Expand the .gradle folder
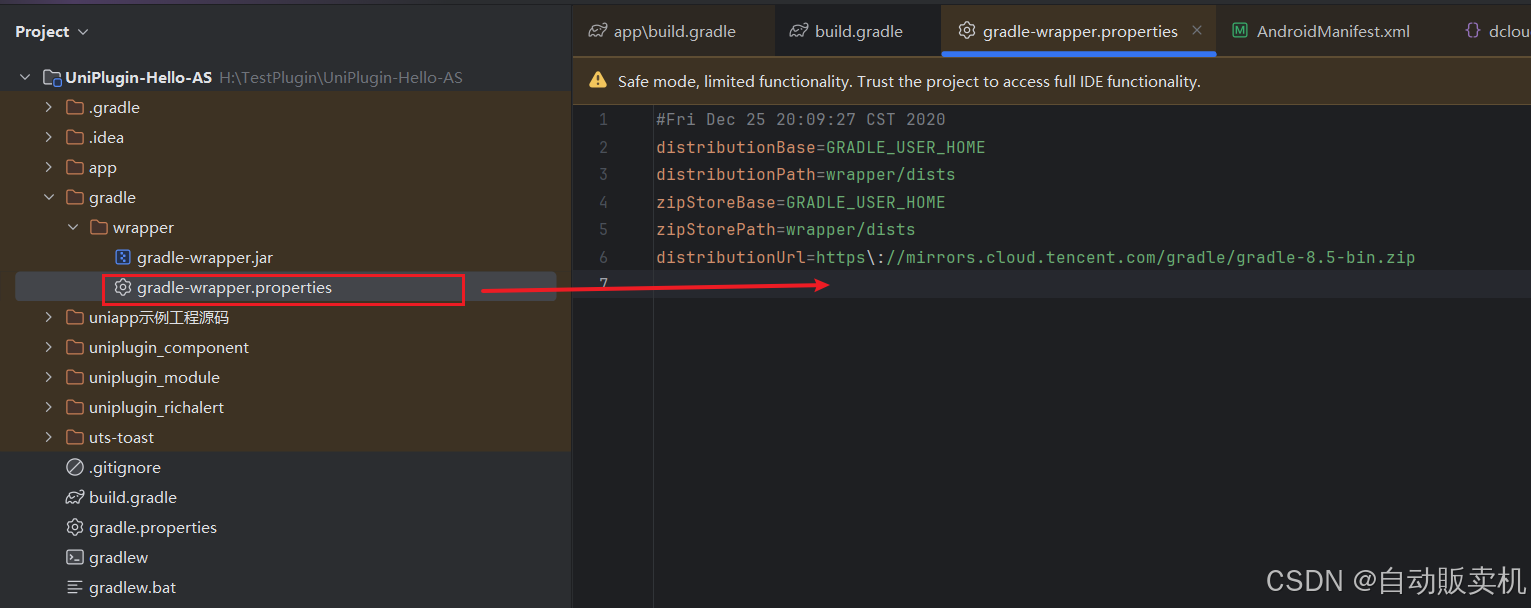 point(48,107)
